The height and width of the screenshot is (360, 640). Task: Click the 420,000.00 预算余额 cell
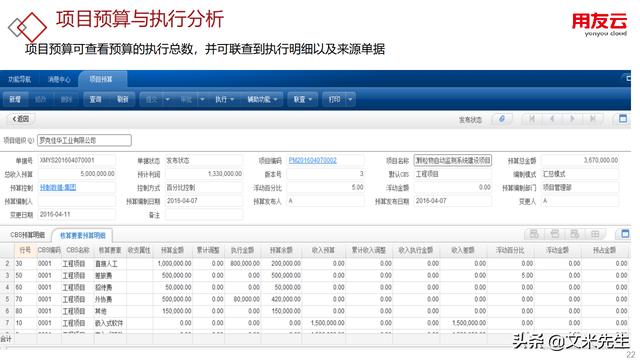pyautogui.click(x=281, y=299)
